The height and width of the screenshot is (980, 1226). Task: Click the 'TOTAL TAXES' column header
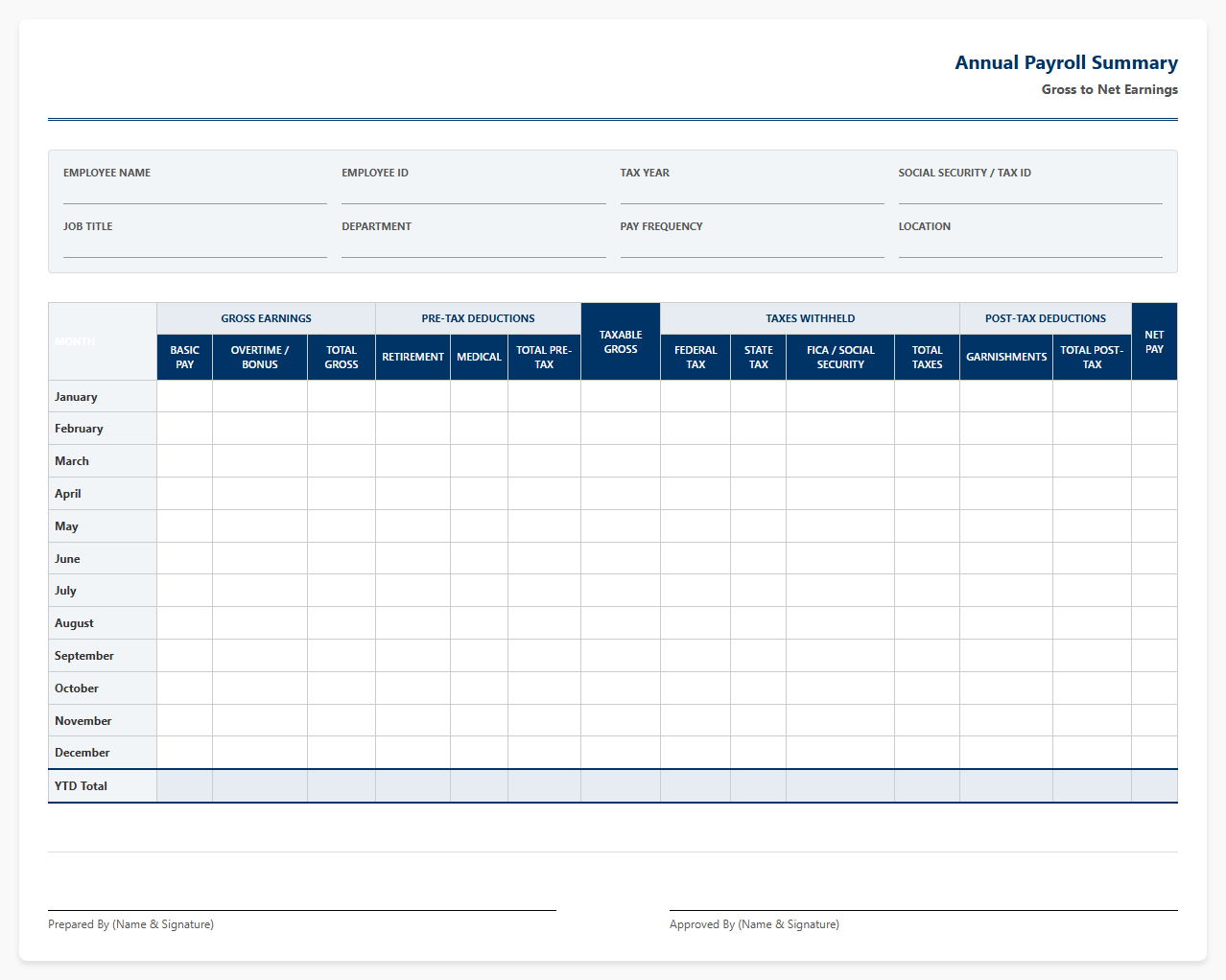pos(927,357)
